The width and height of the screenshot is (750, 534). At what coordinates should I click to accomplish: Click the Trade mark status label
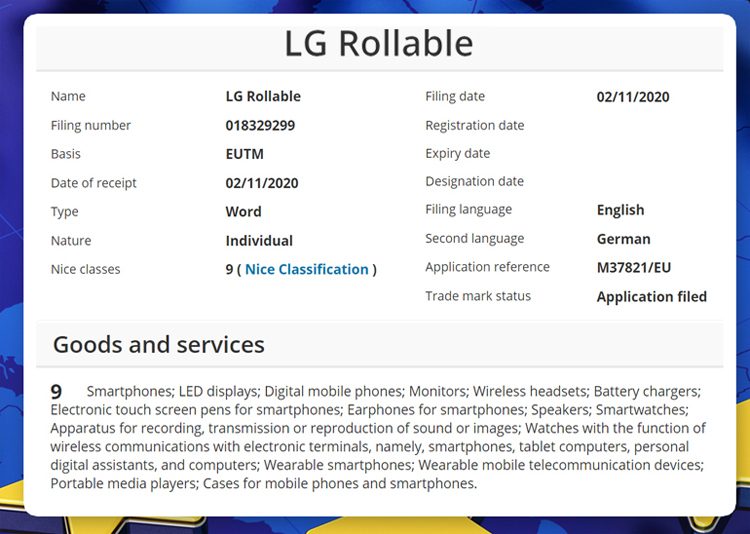tap(478, 296)
